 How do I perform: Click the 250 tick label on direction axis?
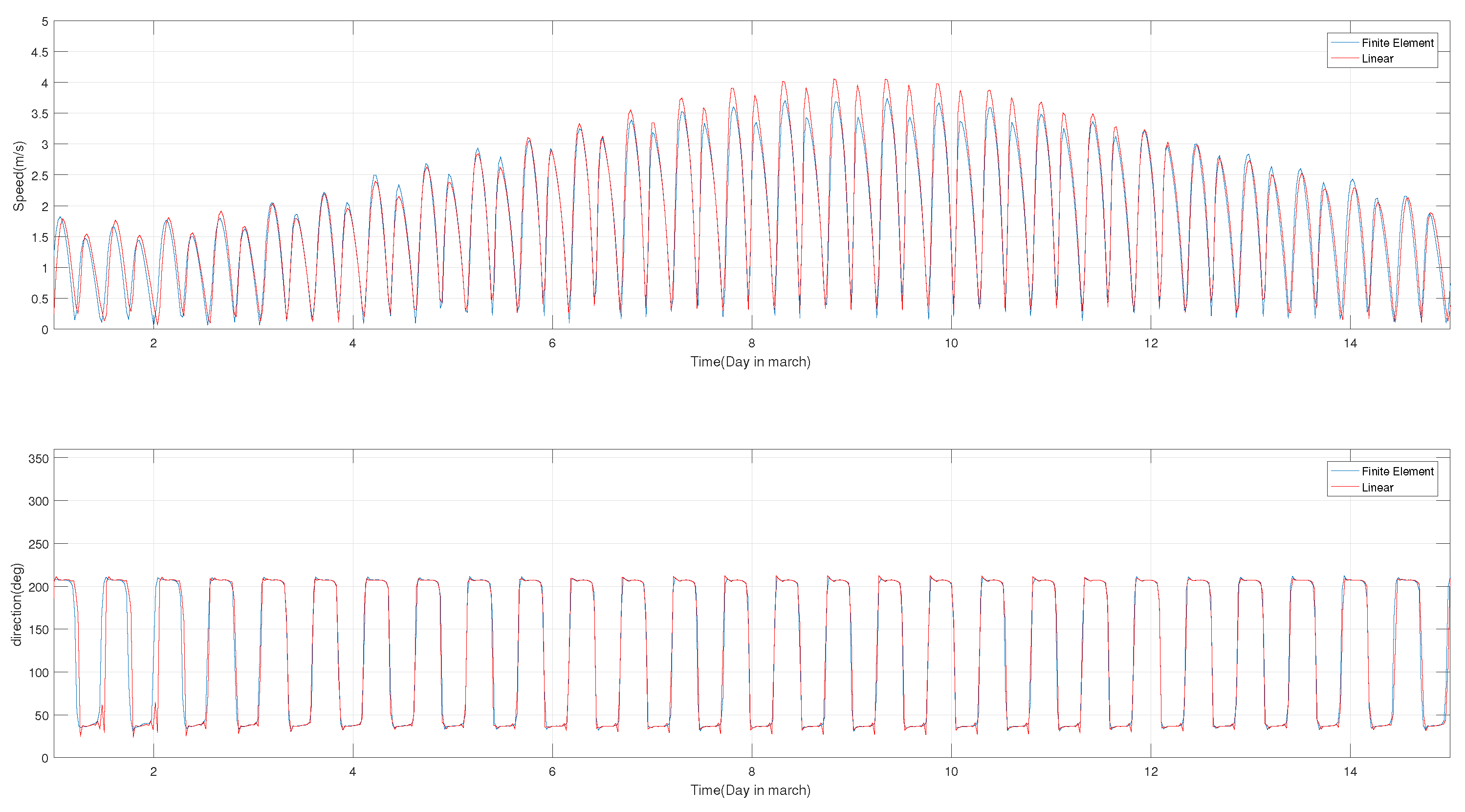[x=38, y=544]
